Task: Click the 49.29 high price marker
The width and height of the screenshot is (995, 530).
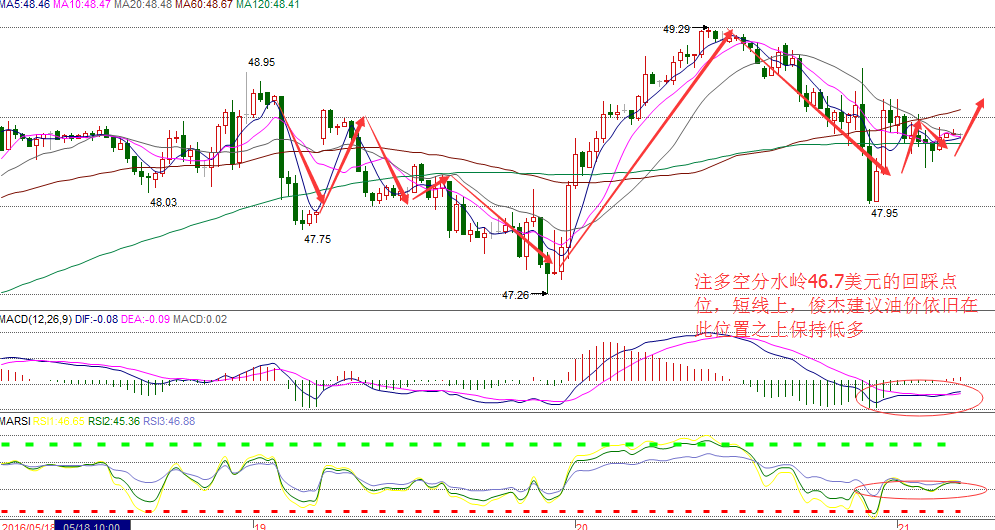Action: [x=676, y=29]
